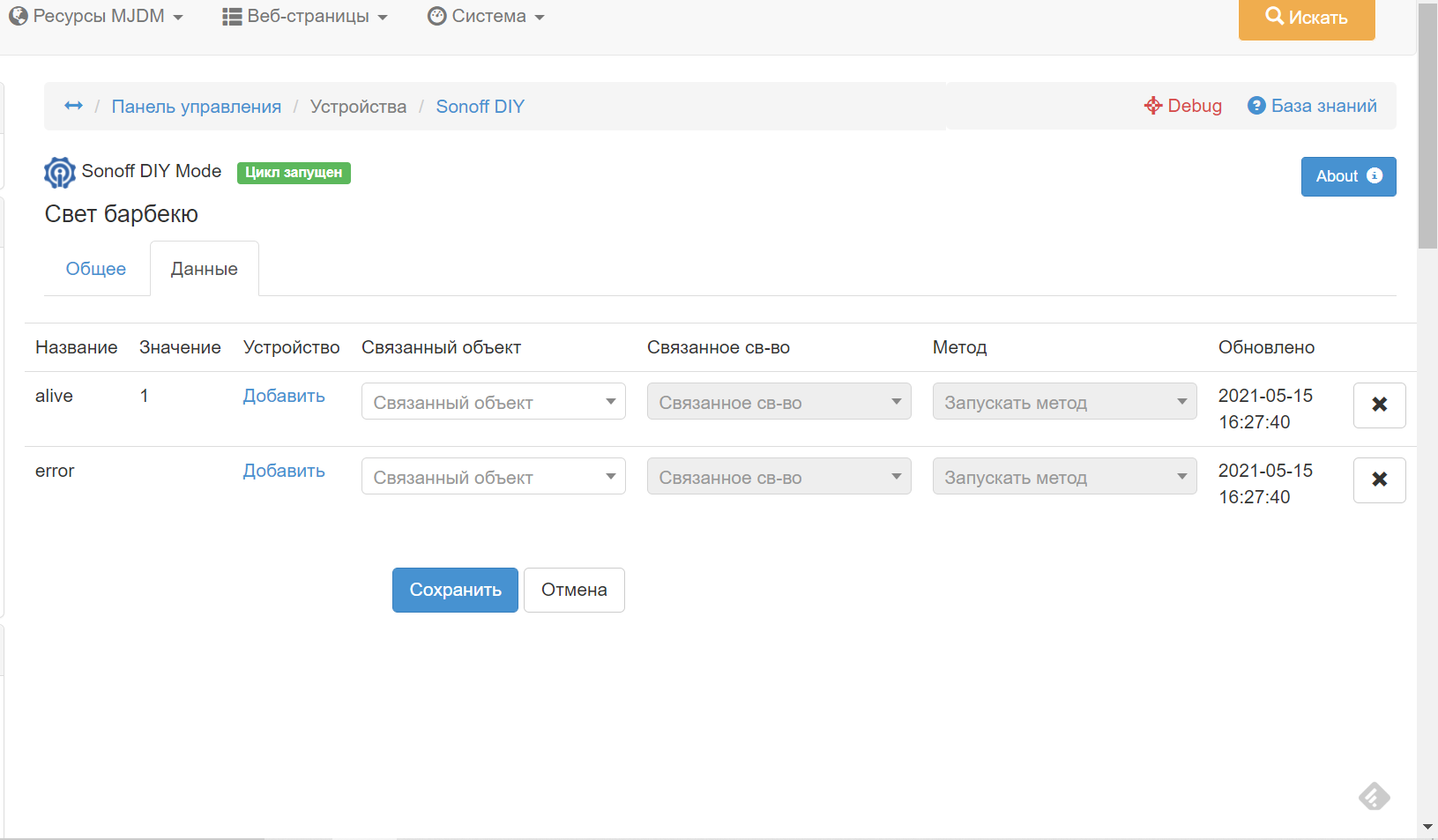Viewport: 1438px width, 840px height.
Task: Open the Веб-страницы menu
Action: click(305, 17)
